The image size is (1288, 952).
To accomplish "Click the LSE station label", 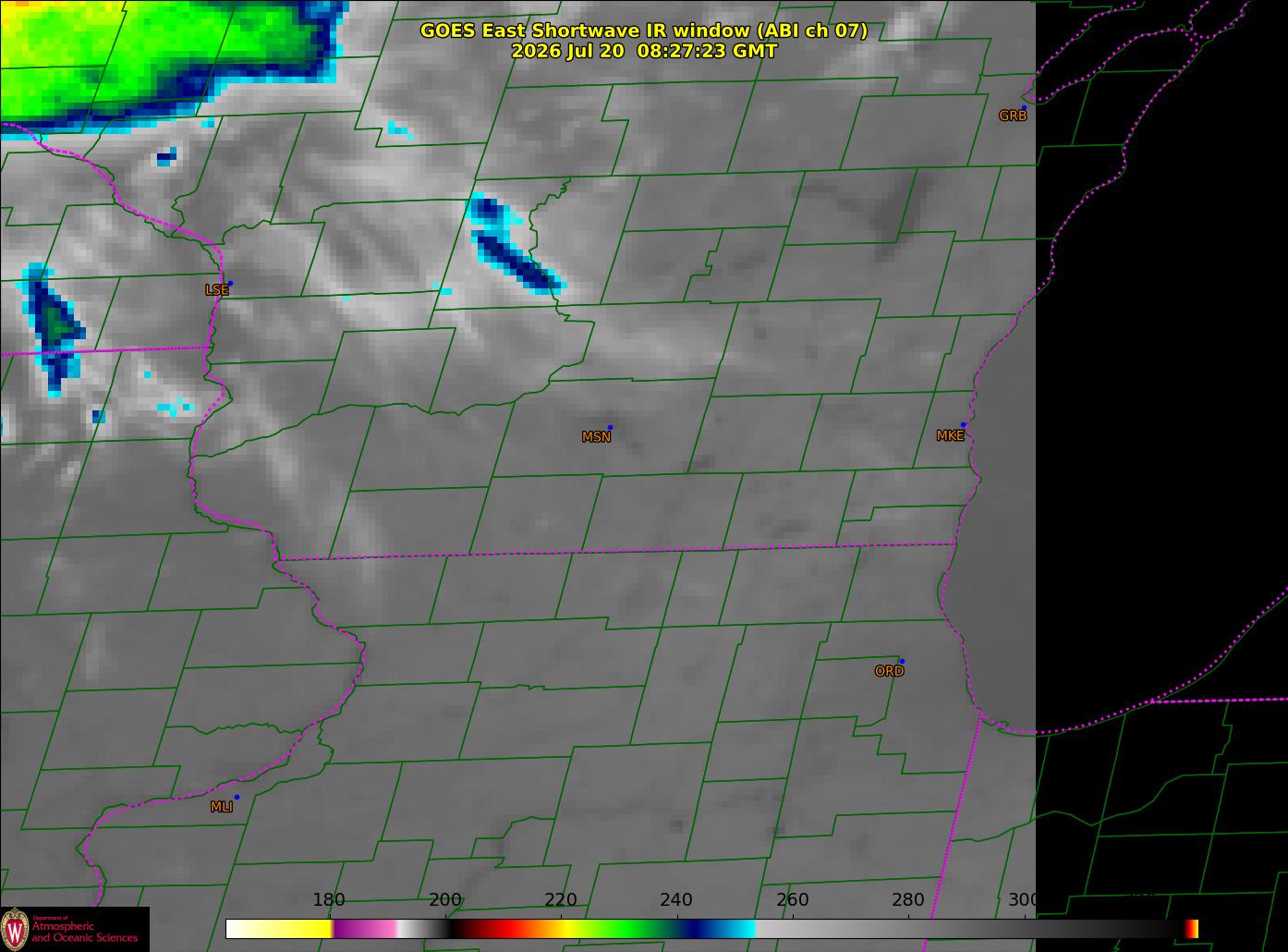I will click(216, 289).
